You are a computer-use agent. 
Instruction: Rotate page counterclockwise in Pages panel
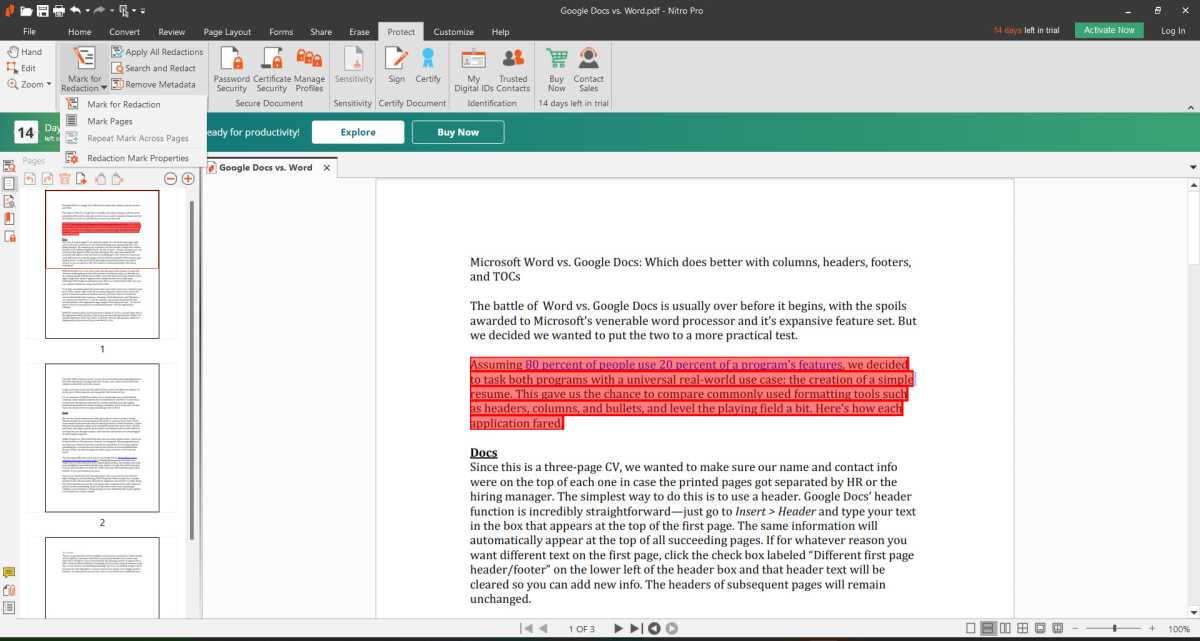pyautogui.click(x=30, y=178)
